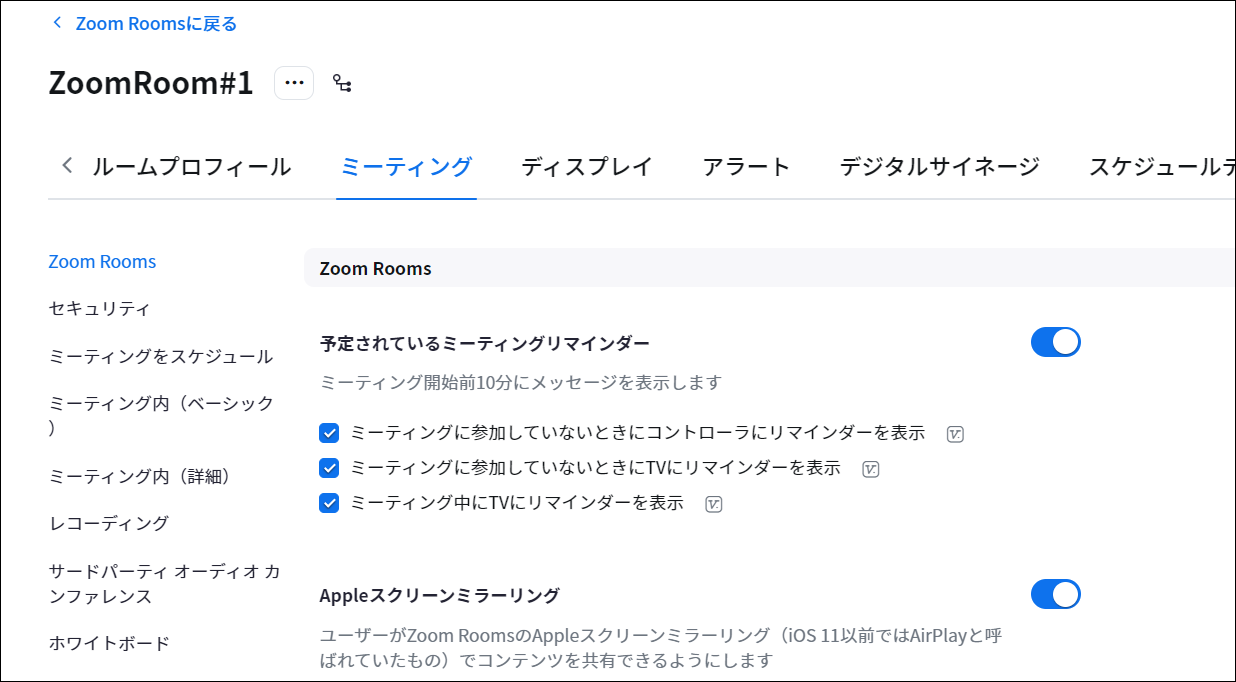Select the ミーティング tab
Viewport: 1236px width, 682px height.
406,167
